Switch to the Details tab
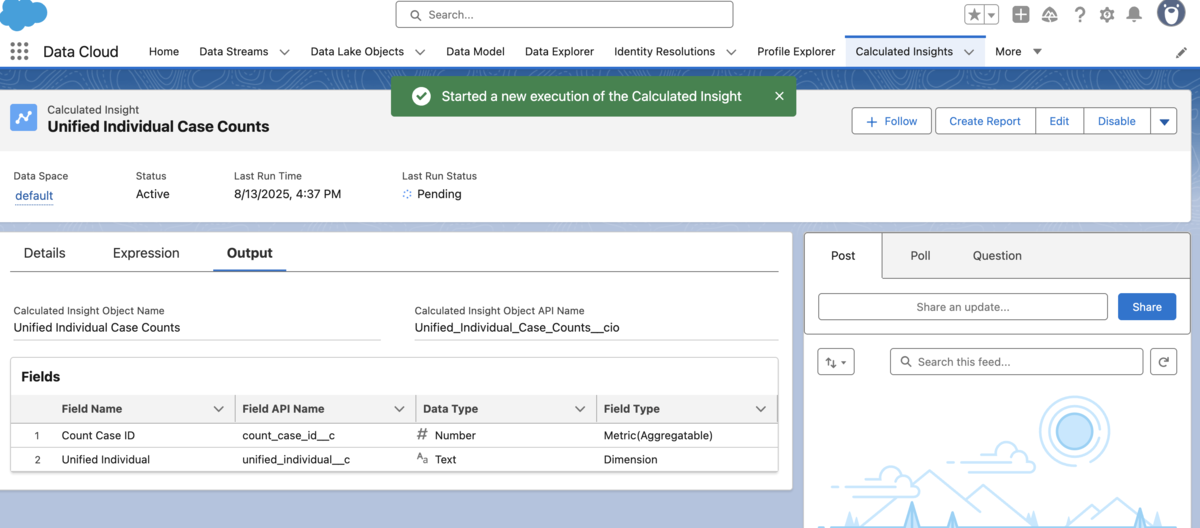The width and height of the screenshot is (1200, 528). pyautogui.click(x=45, y=253)
